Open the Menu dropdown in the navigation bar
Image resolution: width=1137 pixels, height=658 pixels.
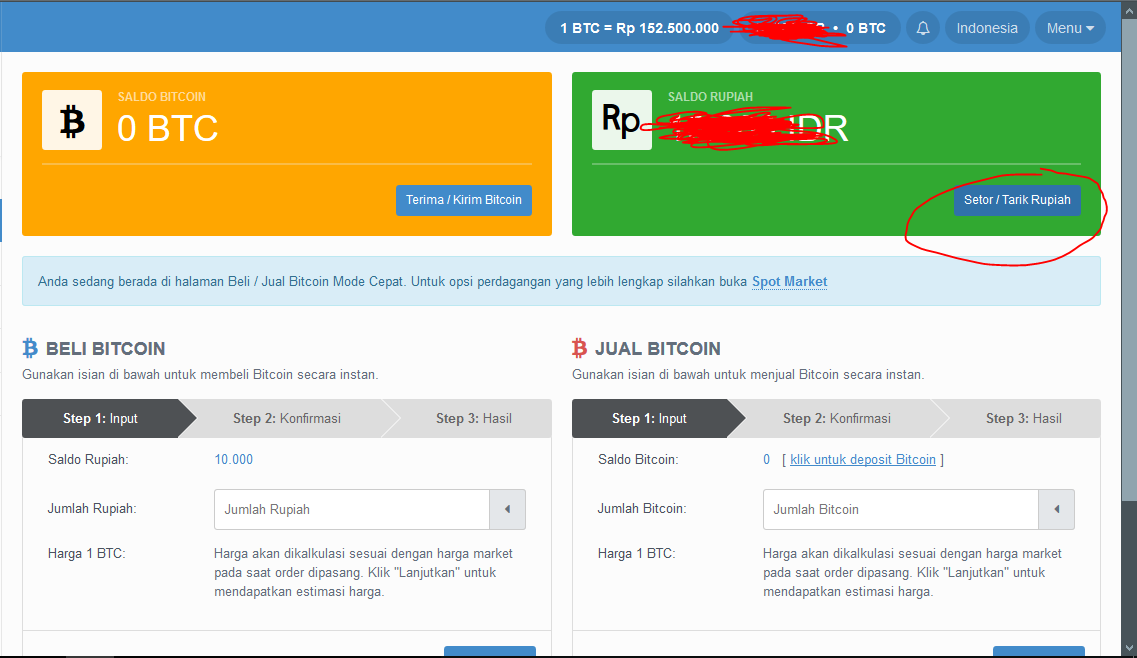click(x=1070, y=27)
